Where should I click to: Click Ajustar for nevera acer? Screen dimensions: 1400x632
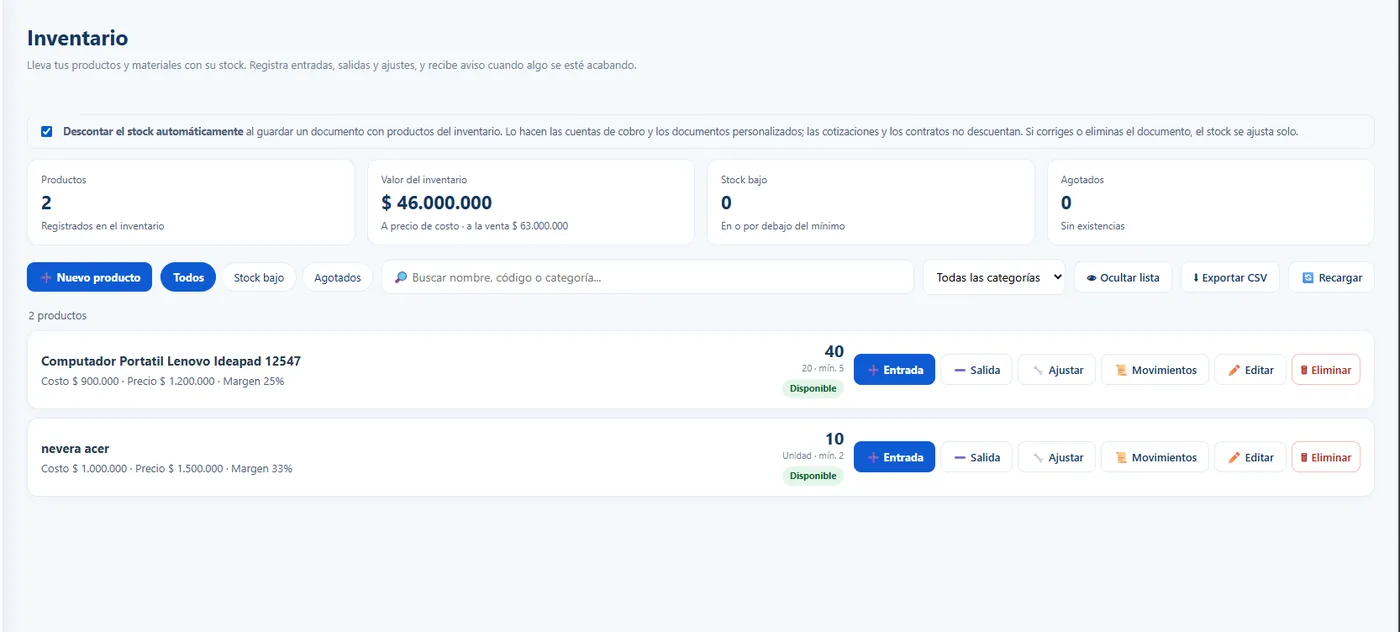click(x=1057, y=457)
